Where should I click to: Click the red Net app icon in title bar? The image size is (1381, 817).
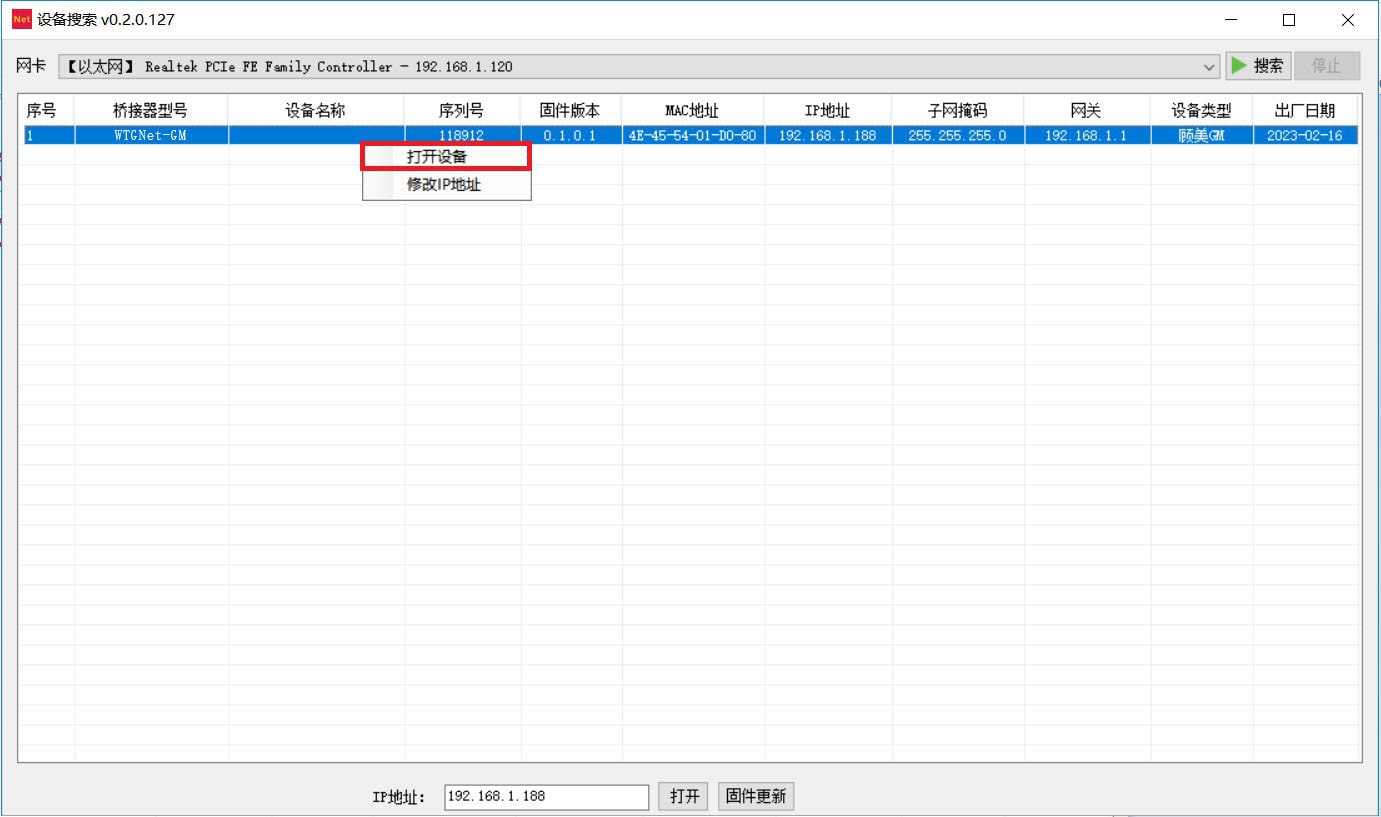click(x=21, y=20)
